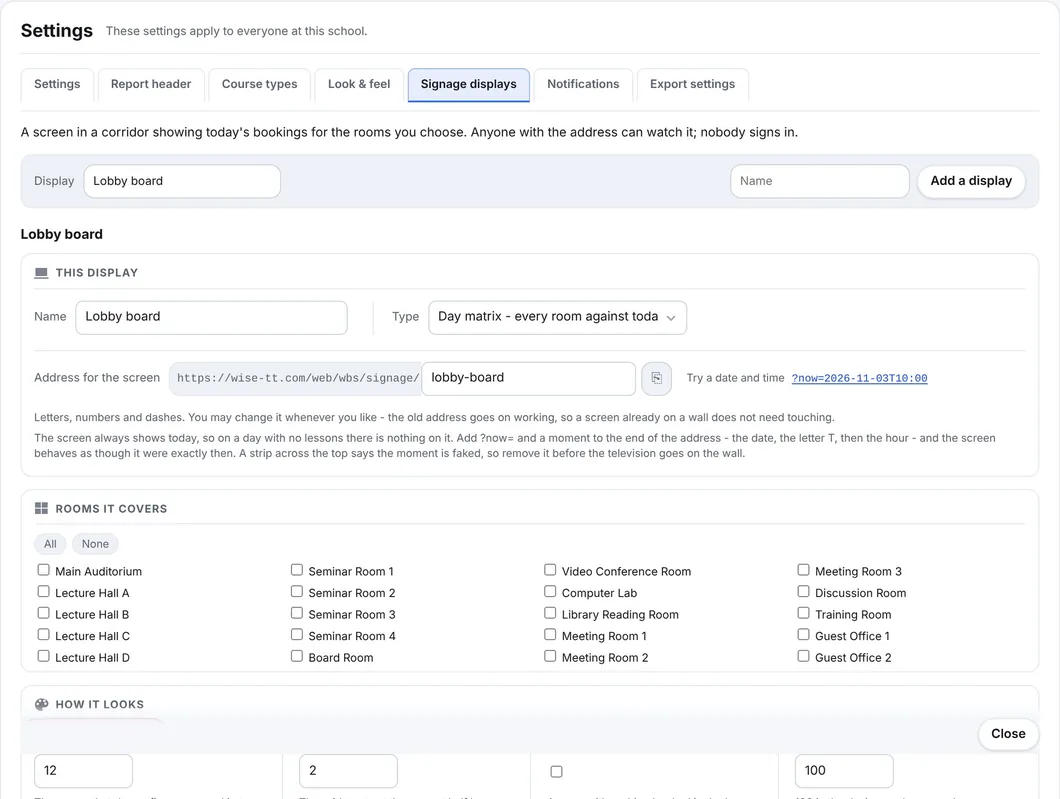Click the monitor icon beside THIS DISPLAY
Screen dimensions: 1060x799
coord(41,273)
